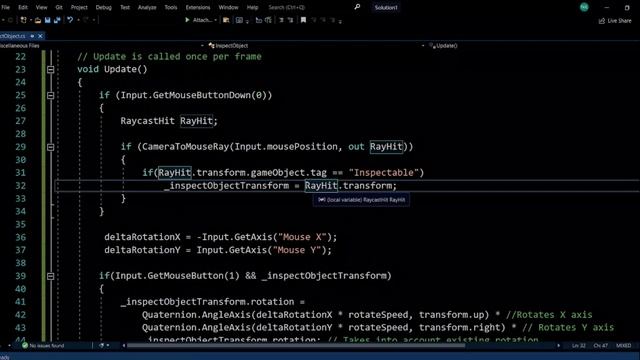Click the MIXED line endings indicator

pyautogui.click(x=624, y=346)
